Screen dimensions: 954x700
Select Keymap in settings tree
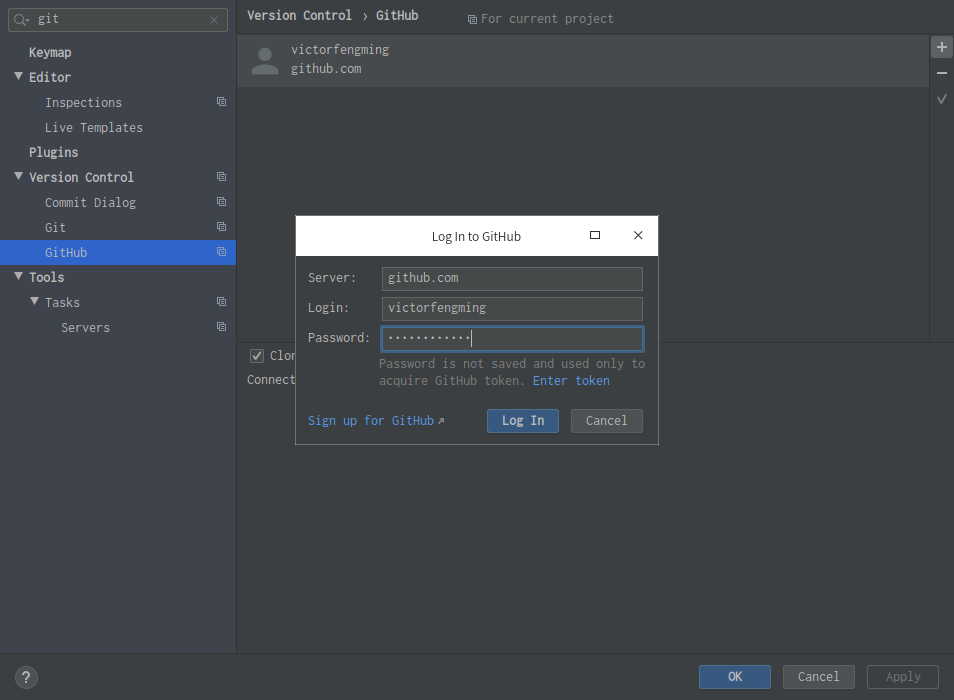coord(50,52)
